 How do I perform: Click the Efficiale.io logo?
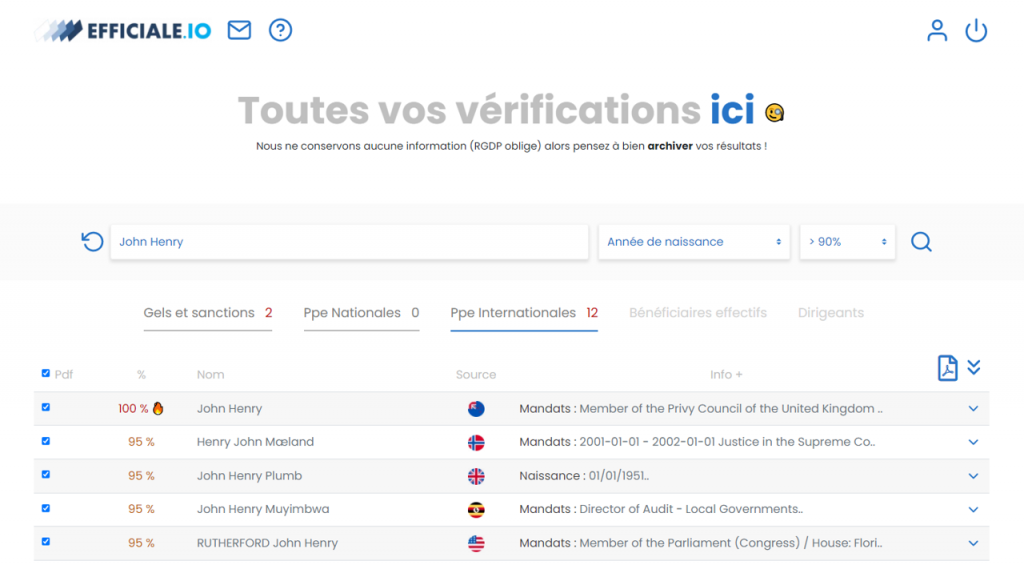coord(123,30)
